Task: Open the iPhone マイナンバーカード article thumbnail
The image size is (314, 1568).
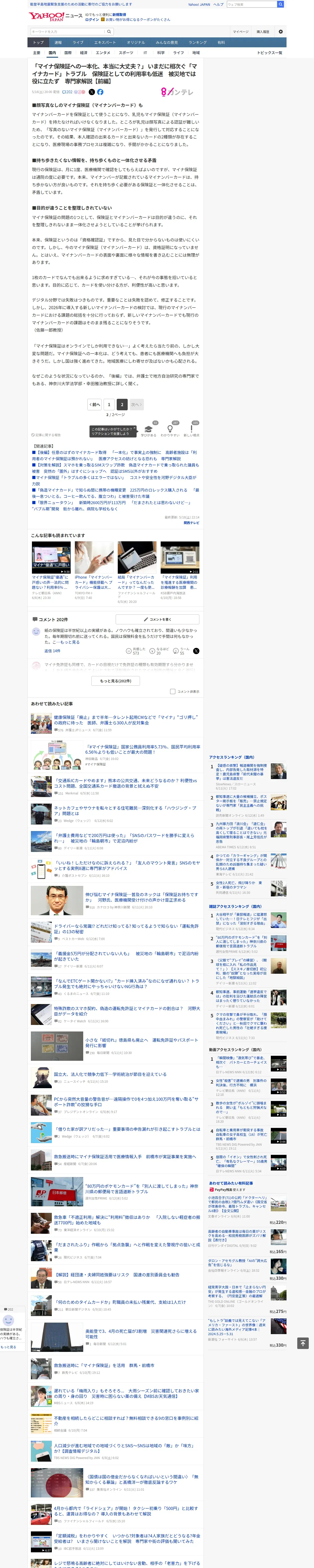Action: [x=94, y=558]
